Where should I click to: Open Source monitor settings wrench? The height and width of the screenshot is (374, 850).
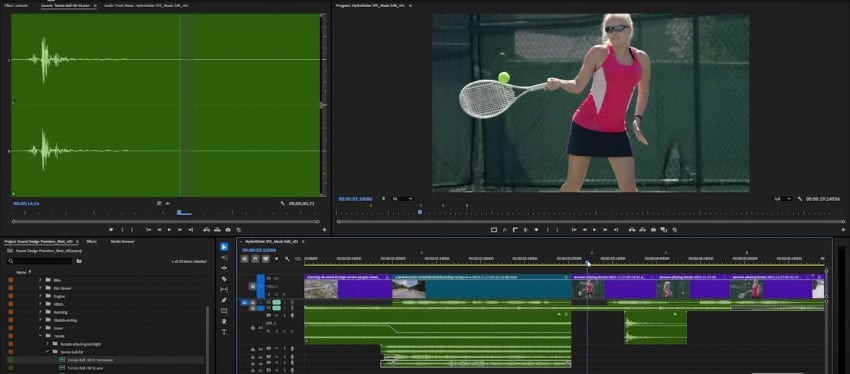[282, 203]
